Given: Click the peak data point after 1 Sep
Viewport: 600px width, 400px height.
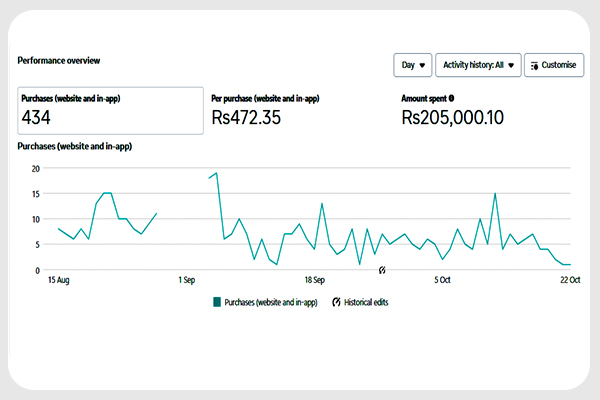Looking at the screenshot, I should 216,173.
